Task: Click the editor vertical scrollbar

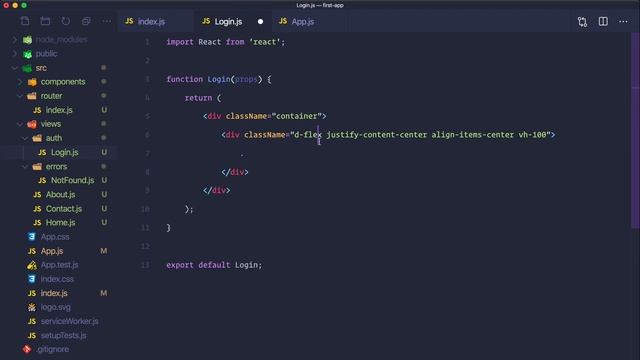Action: (x=635, y=131)
